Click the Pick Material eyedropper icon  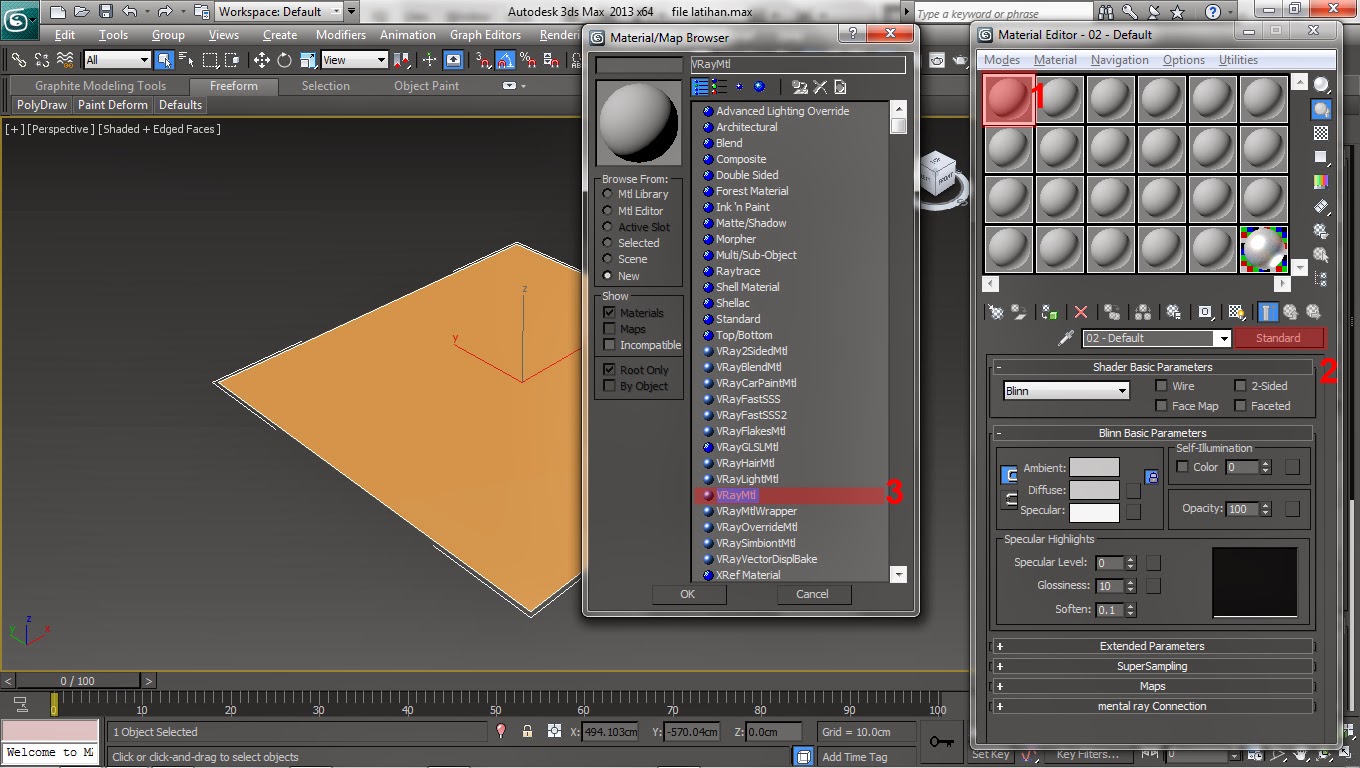click(x=1066, y=338)
